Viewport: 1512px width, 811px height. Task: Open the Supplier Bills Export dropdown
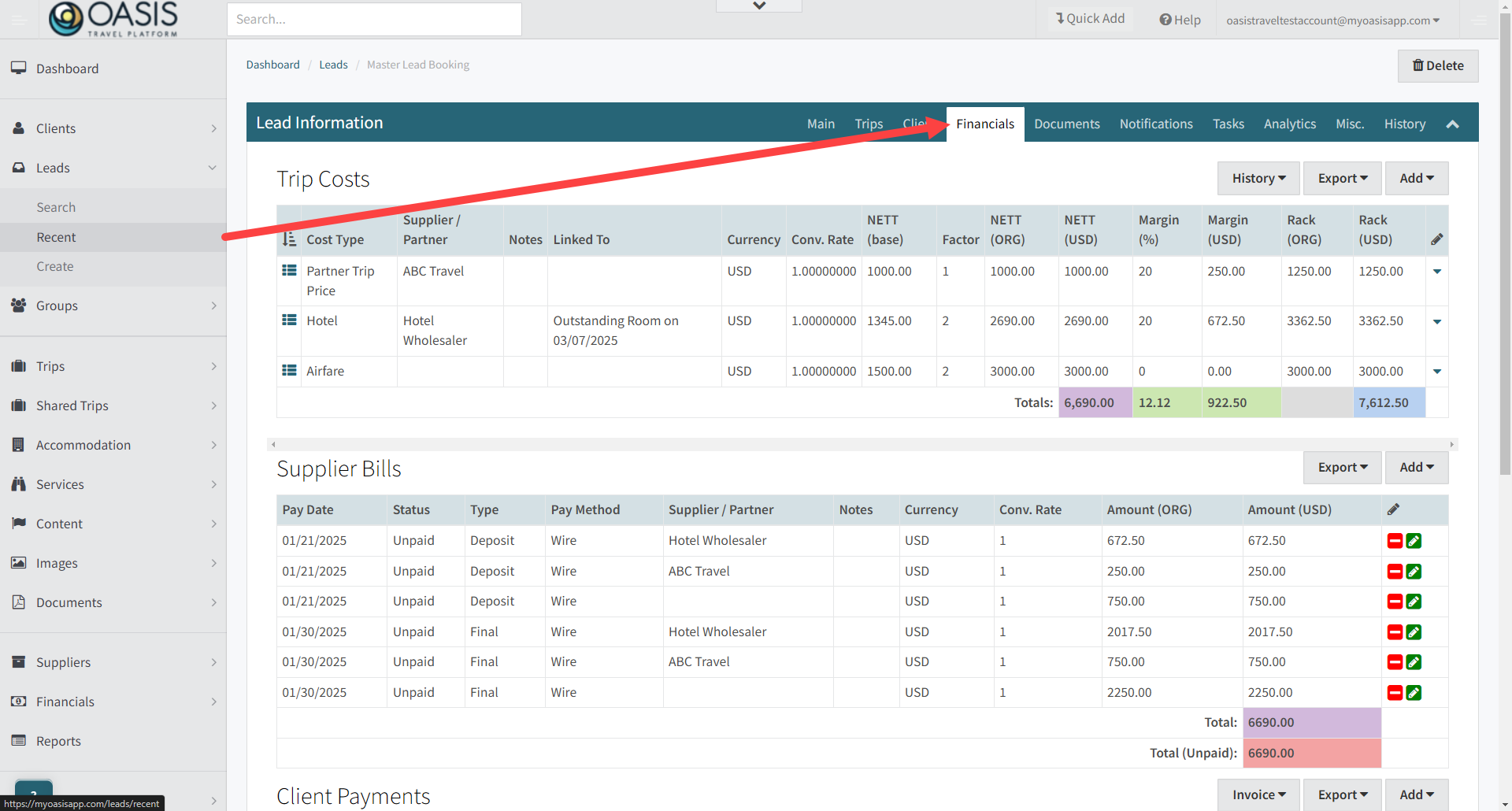click(x=1343, y=467)
